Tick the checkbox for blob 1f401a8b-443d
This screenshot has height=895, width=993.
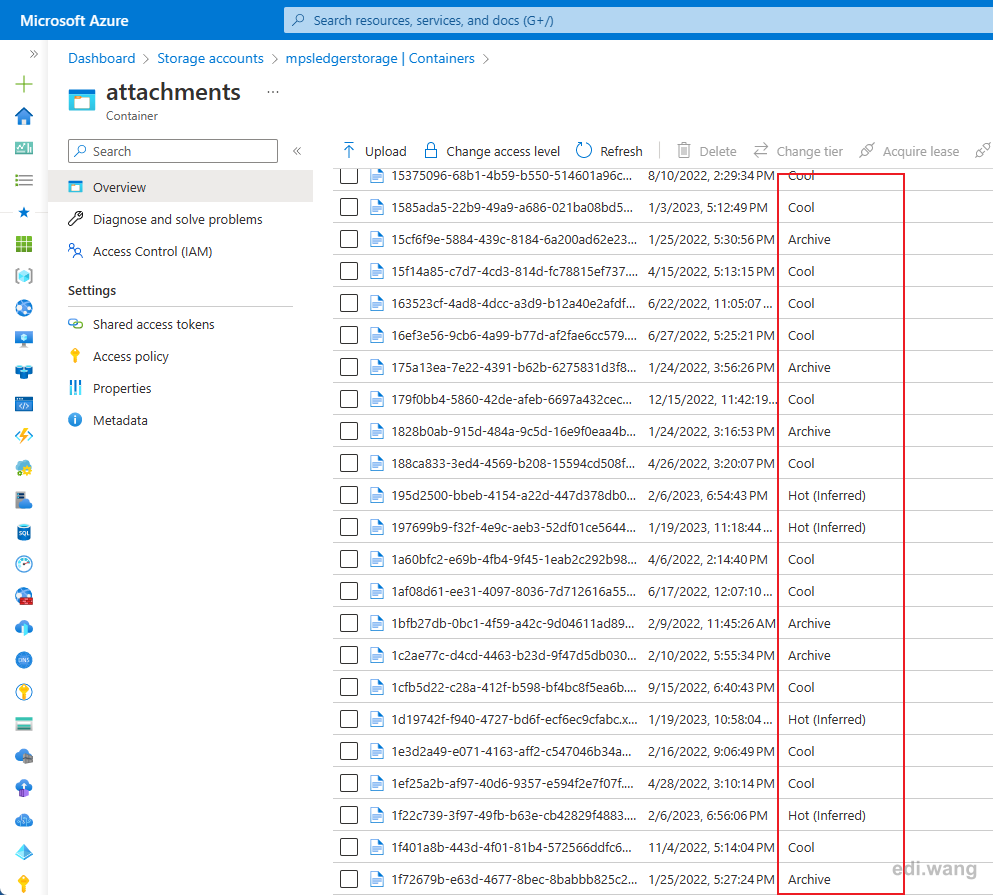coord(349,847)
